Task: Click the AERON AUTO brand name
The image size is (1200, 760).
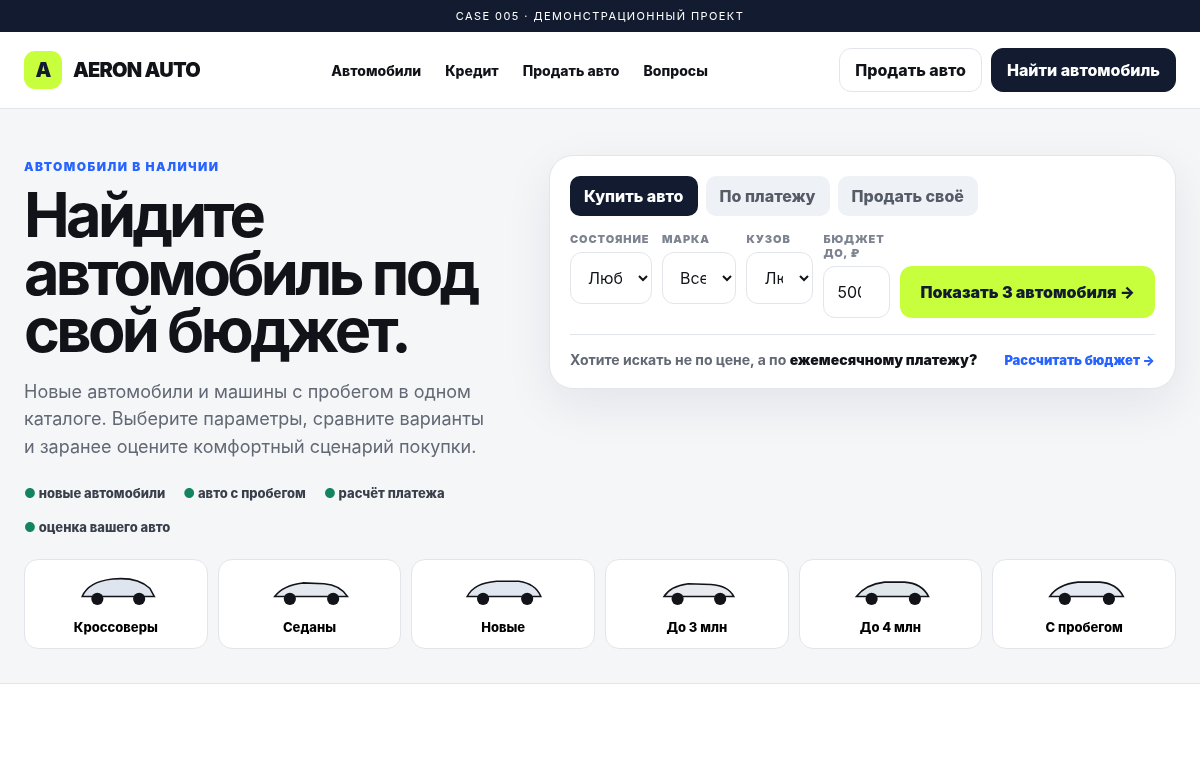Action: 137,70
